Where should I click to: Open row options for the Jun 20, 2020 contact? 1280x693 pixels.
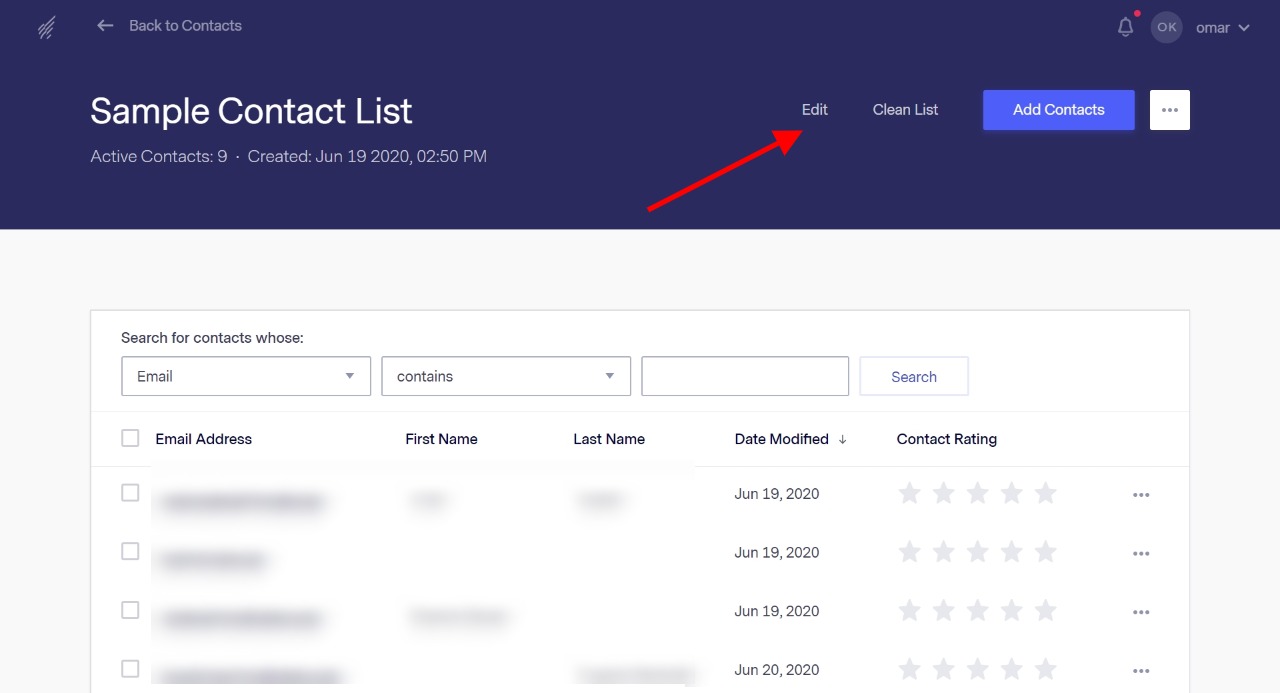(x=1141, y=672)
